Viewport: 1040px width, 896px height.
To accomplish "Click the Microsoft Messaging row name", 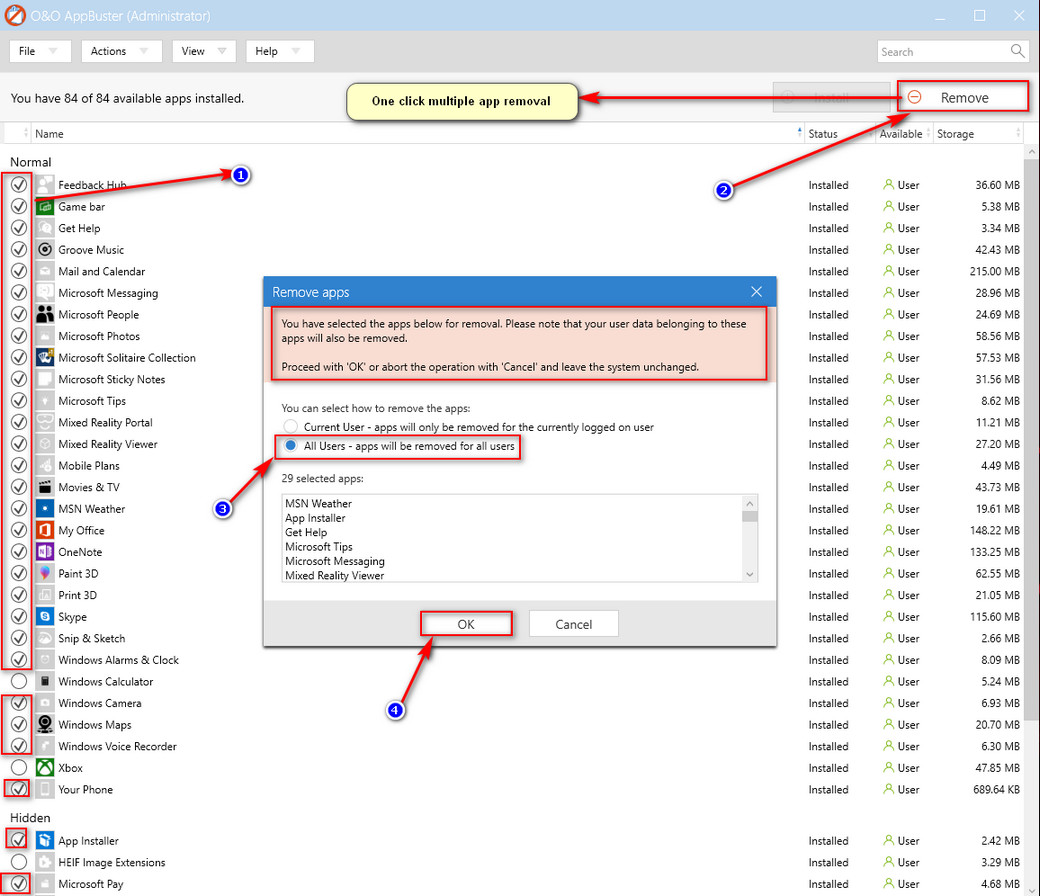I will [108, 293].
